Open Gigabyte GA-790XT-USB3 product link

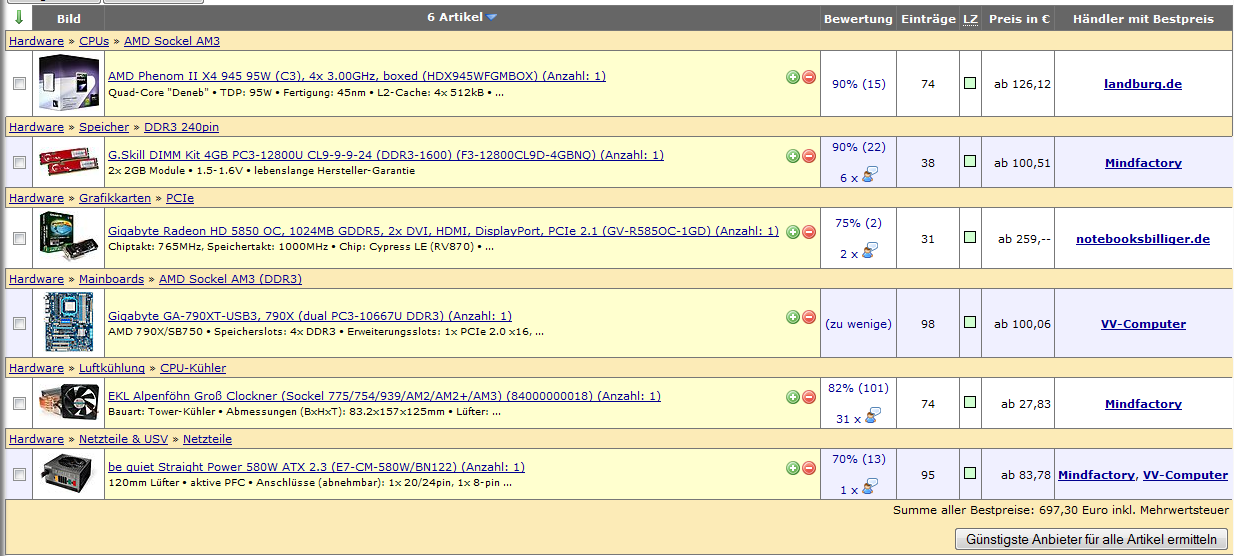tap(309, 316)
